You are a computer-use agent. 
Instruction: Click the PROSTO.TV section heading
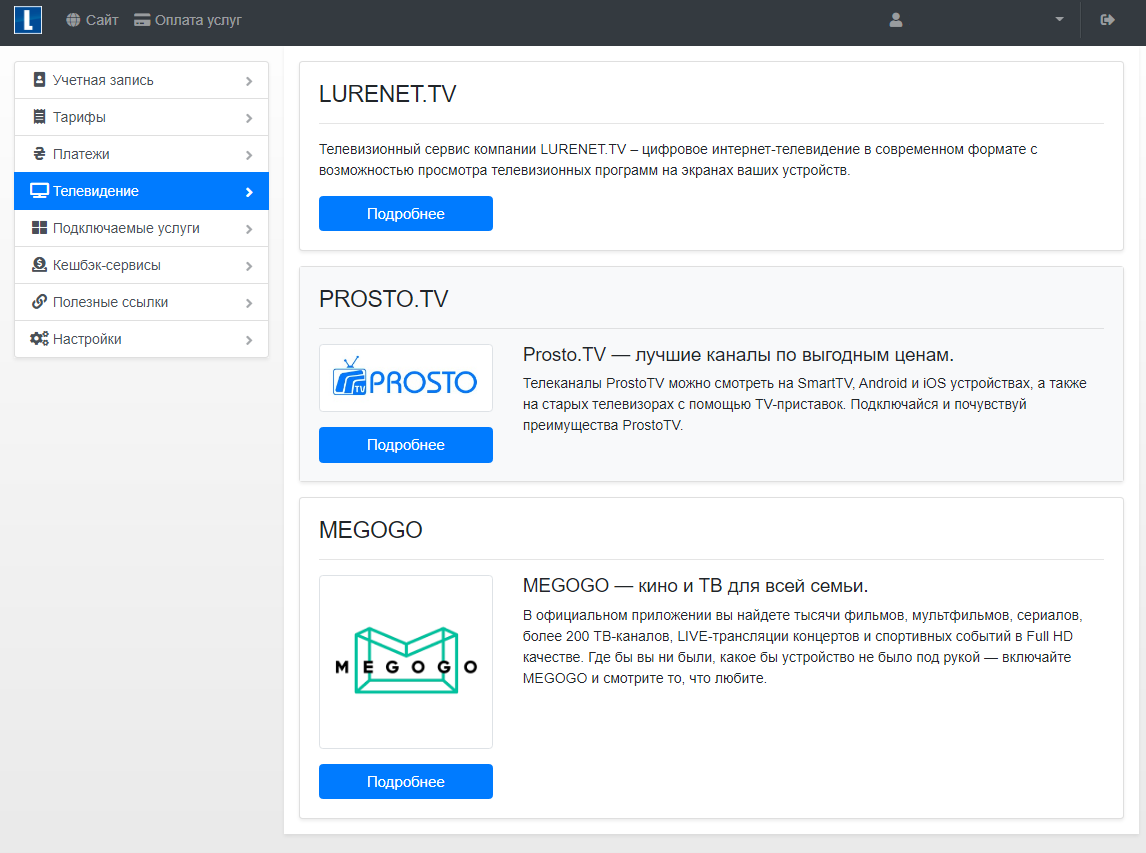[x=383, y=298]
